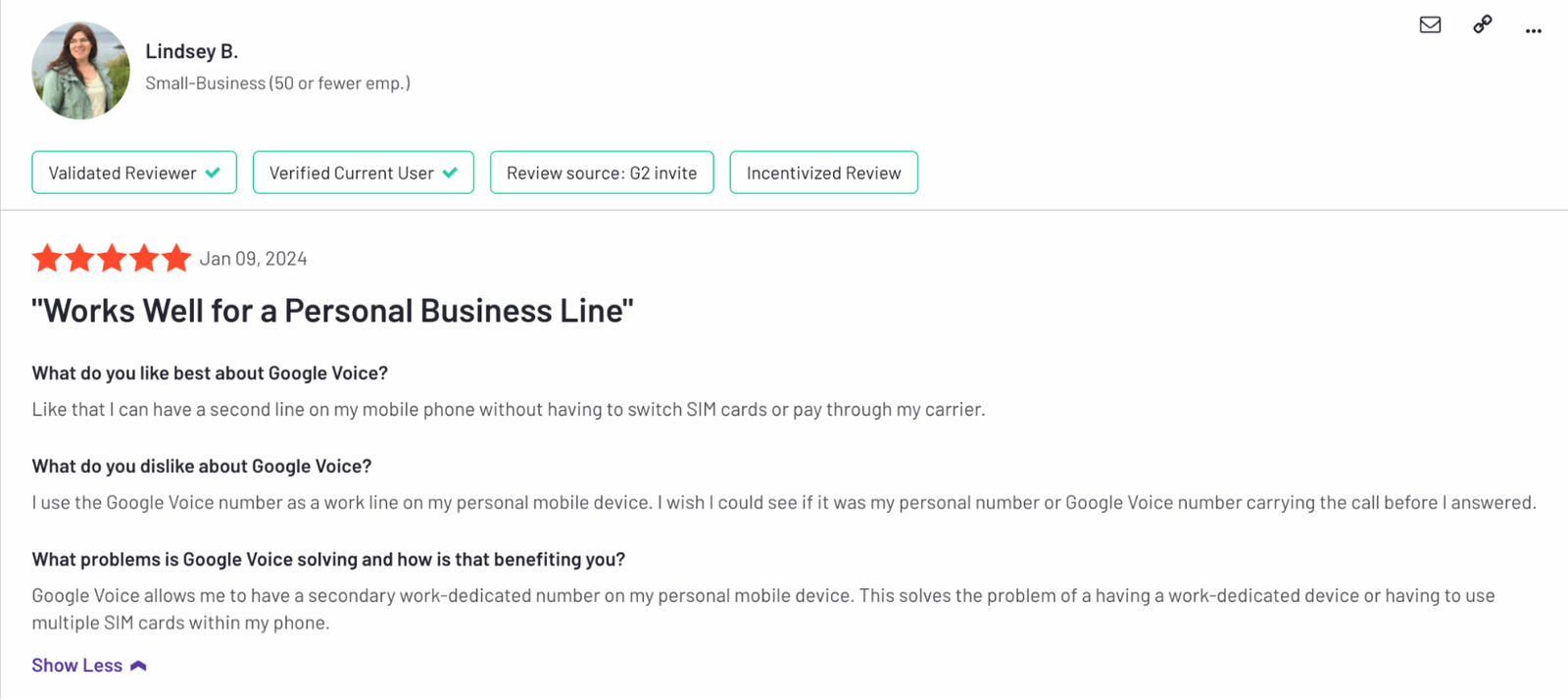Click the Verified Current User badge
Image resolution: width=1568 pixels, height=700 pixels.
coord(364,173)
